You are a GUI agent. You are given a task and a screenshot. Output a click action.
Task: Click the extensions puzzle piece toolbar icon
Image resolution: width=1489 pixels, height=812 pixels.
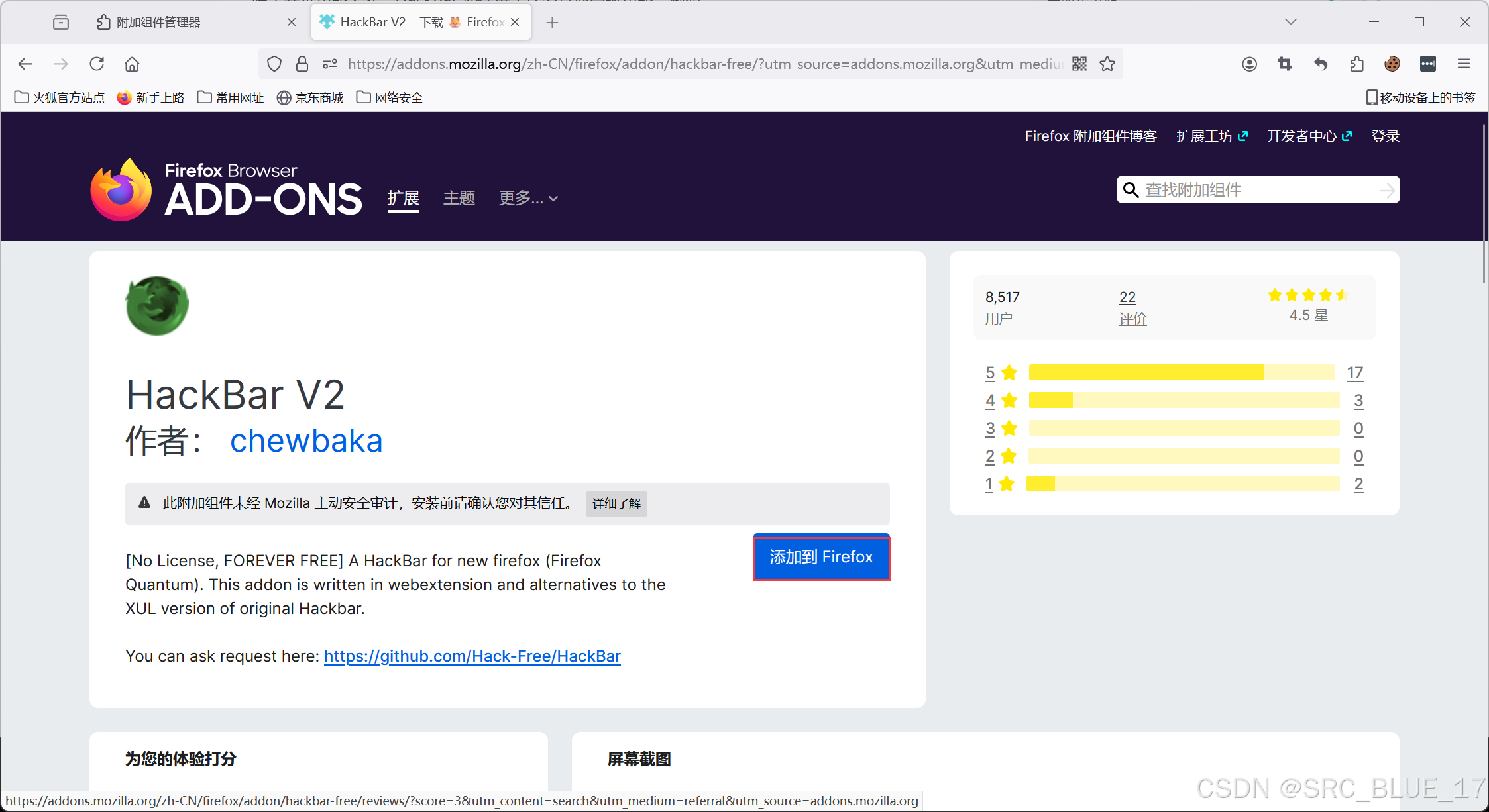(1356, 64)
